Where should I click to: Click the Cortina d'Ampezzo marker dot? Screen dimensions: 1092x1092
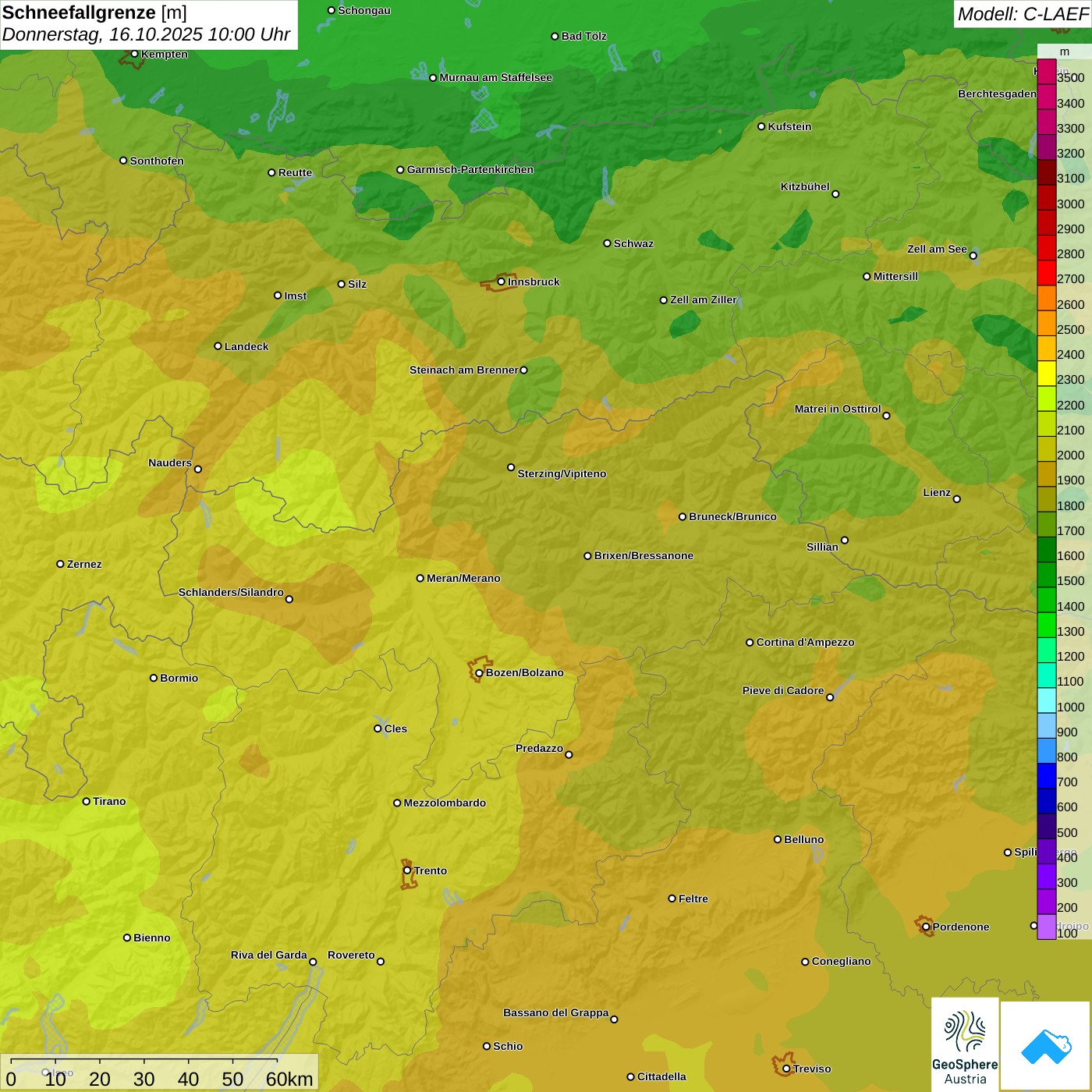(x=750, y=643)
